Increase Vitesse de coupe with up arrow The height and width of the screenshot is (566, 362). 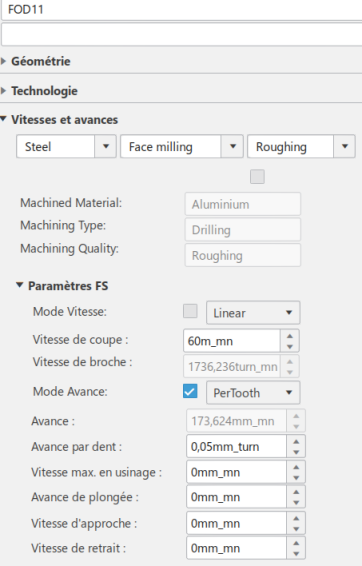[289, 336]
